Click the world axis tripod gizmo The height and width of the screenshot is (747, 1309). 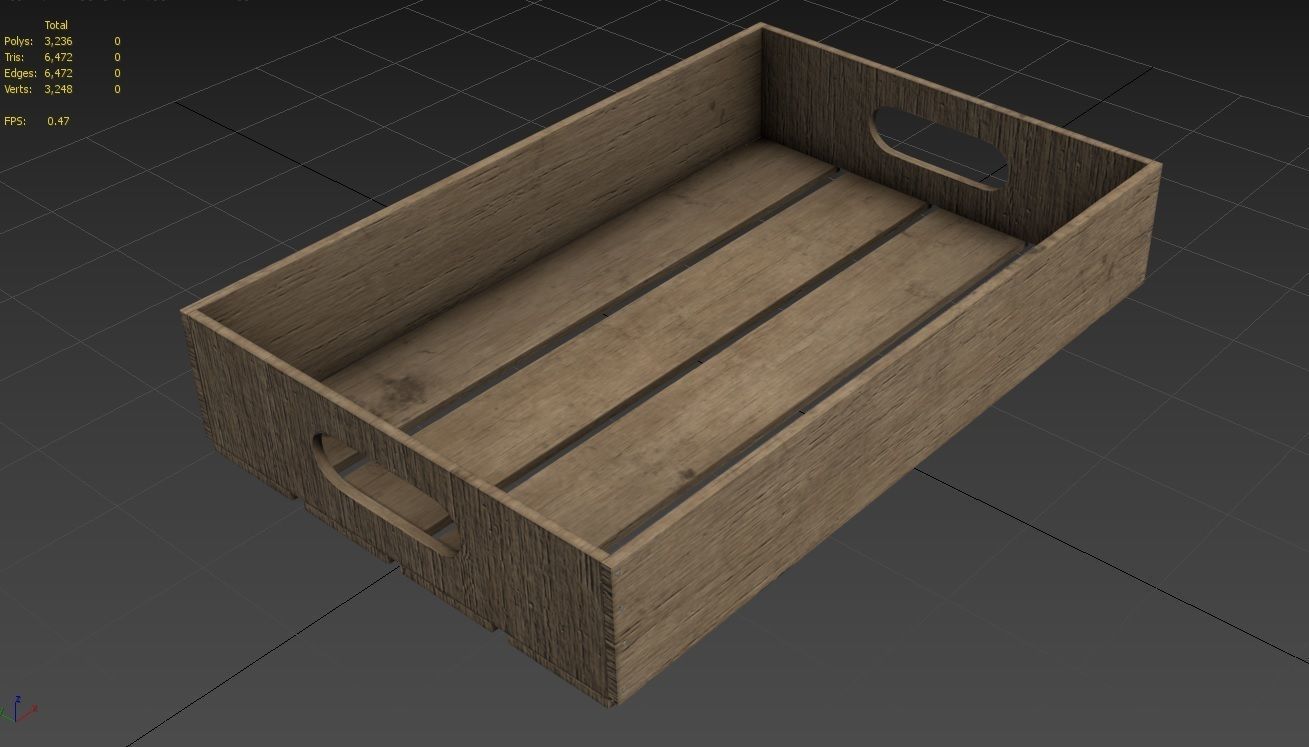(20, 708)
